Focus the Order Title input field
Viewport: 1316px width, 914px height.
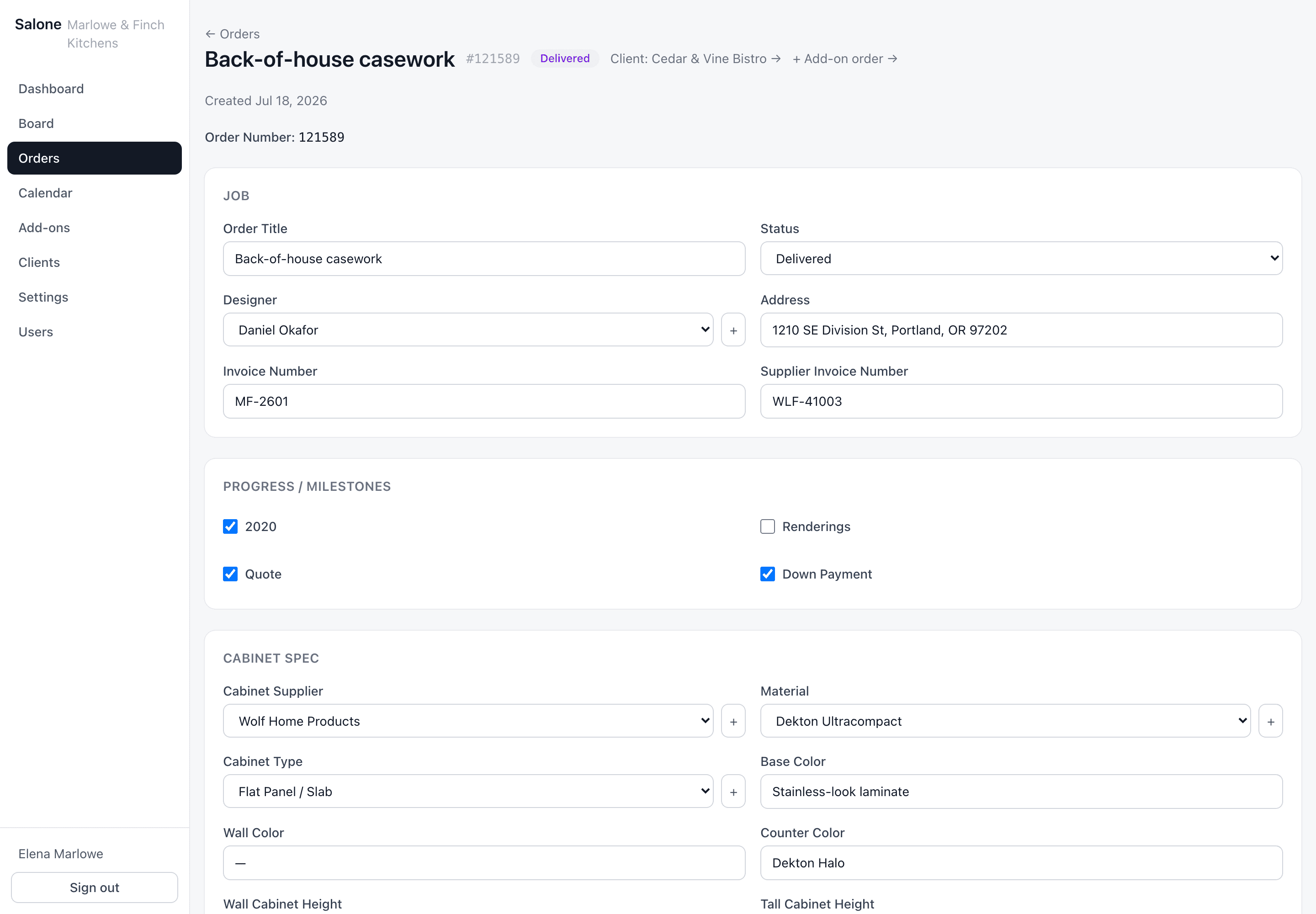pyautogui.click(x=484, y=258)
